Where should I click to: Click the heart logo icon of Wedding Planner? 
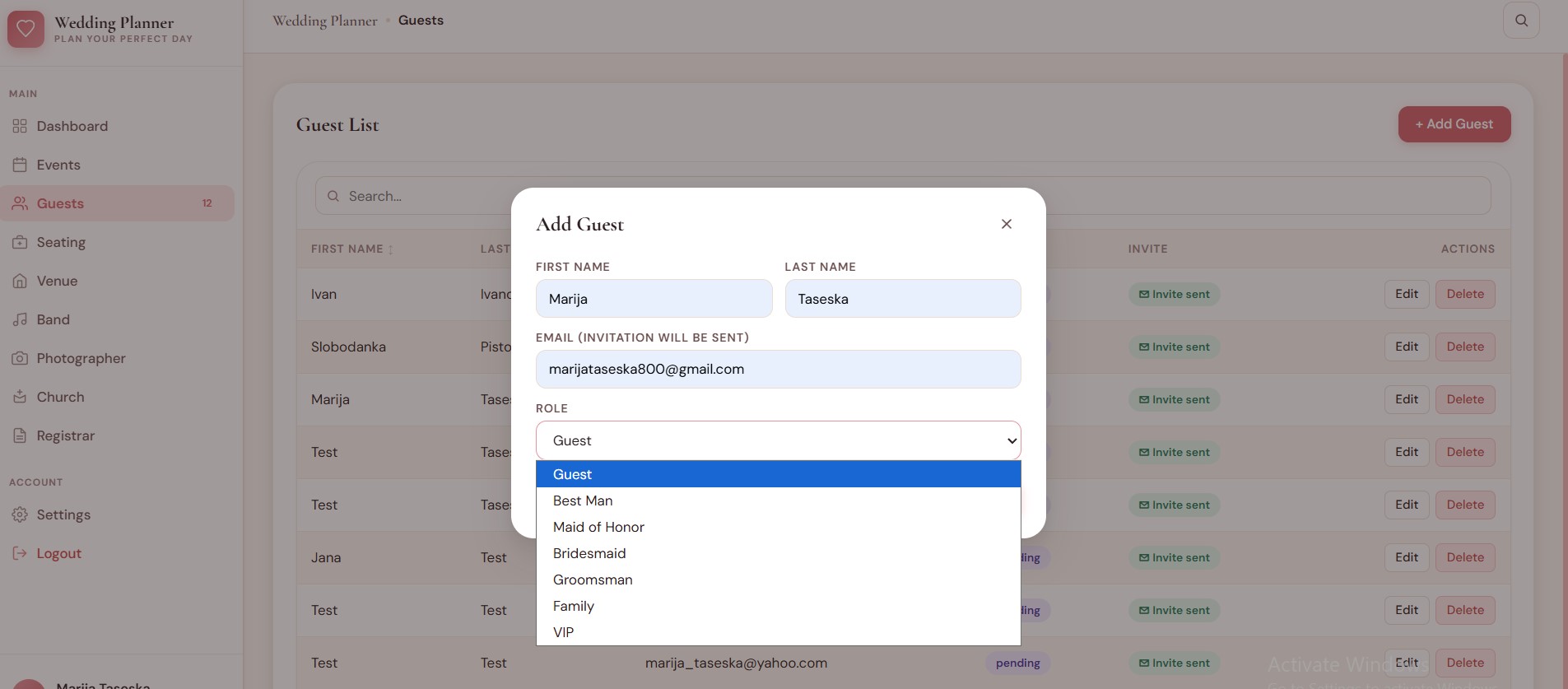click(x=26, y=30)
